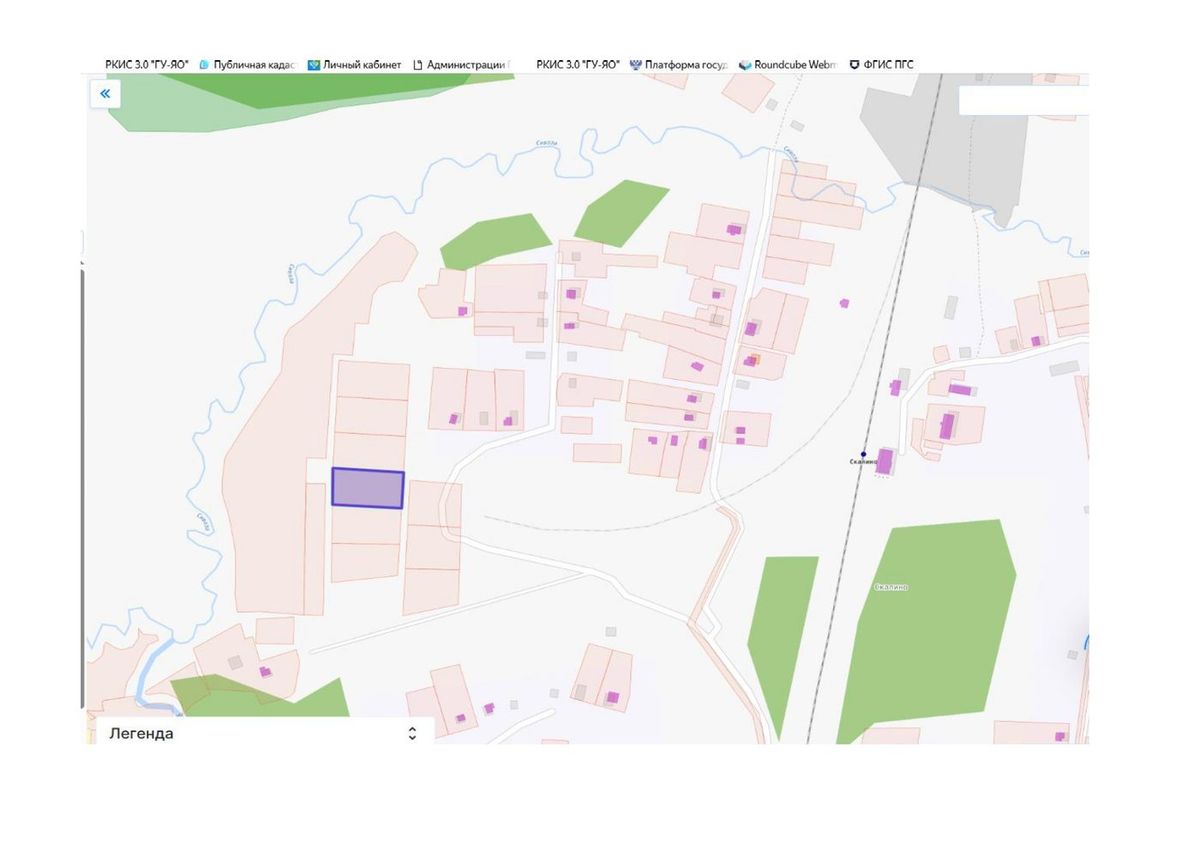Collapse the side panel with the double-chevron button
The width and height of the screenshot is (1200, 849).
coord(104,94)
